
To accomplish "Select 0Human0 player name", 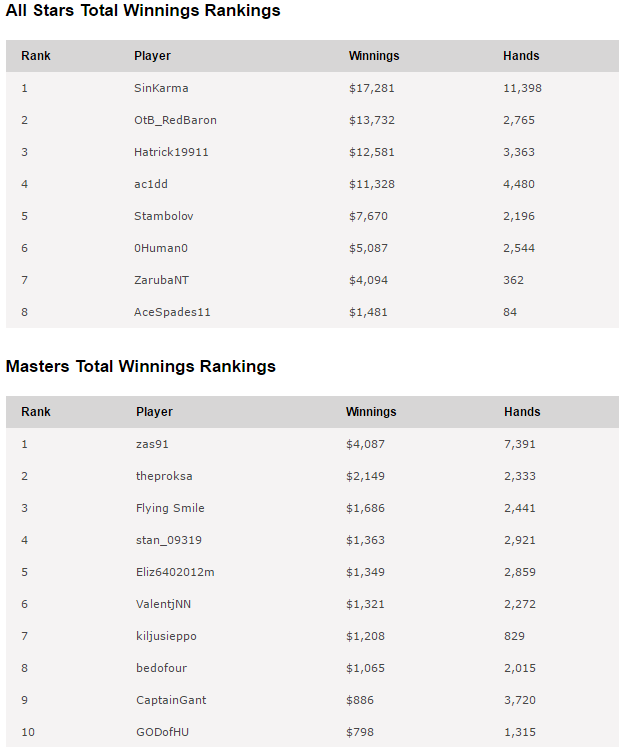I will pos(161,248).
